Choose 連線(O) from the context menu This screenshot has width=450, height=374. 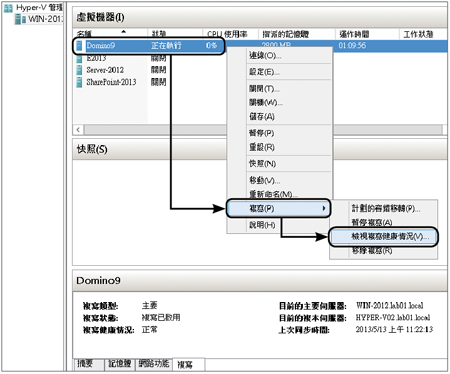[265, 56]
